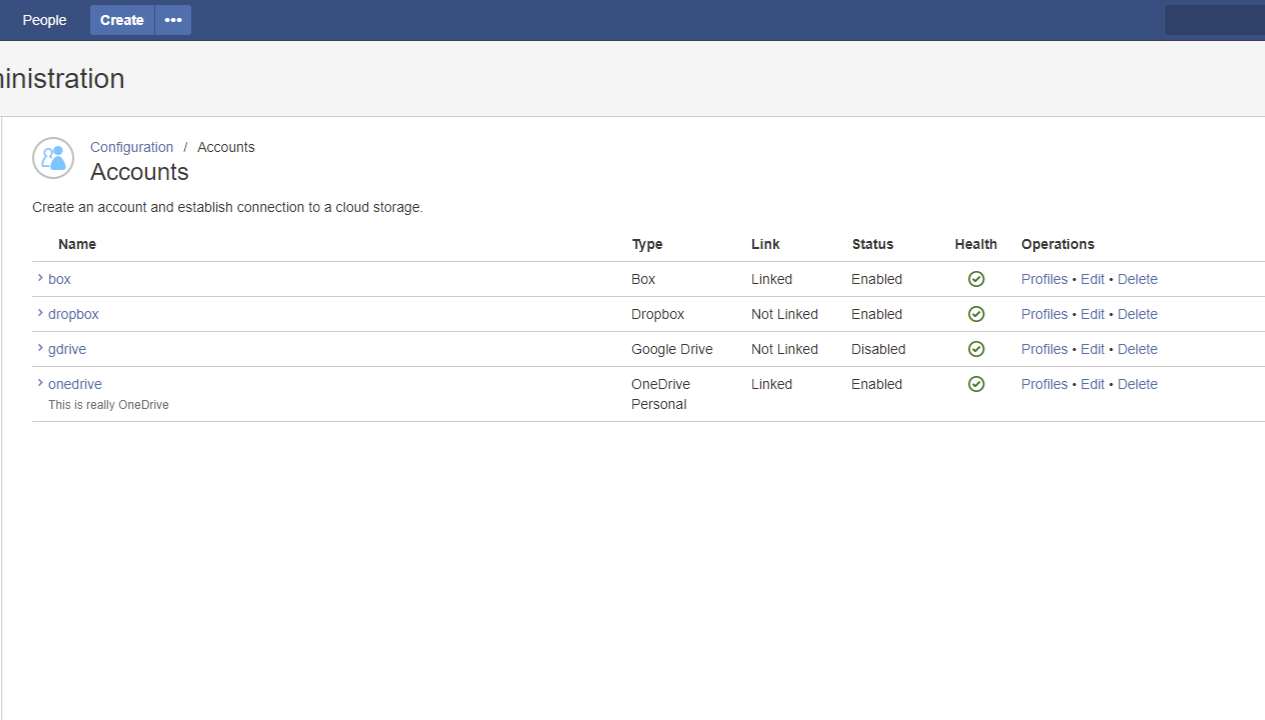Expand the onedrive account row
The image size is (1265, 720).
(x=39, y=383)
